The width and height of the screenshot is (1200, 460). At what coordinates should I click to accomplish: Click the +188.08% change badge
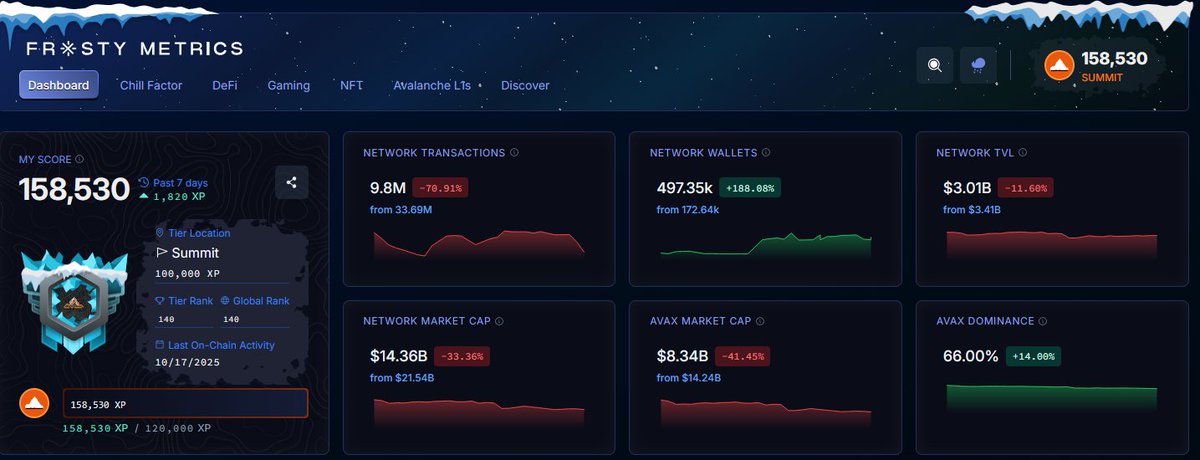pyautogui.click(x=750, y=187)
